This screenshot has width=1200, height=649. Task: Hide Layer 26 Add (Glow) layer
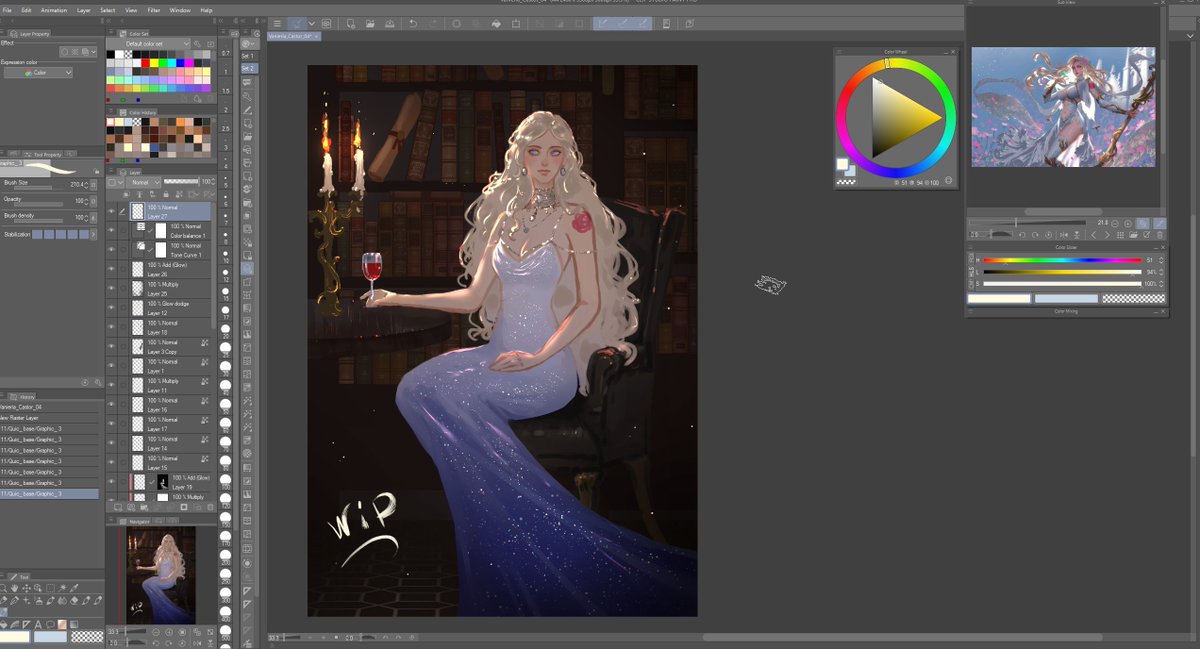tap(111, 269)
